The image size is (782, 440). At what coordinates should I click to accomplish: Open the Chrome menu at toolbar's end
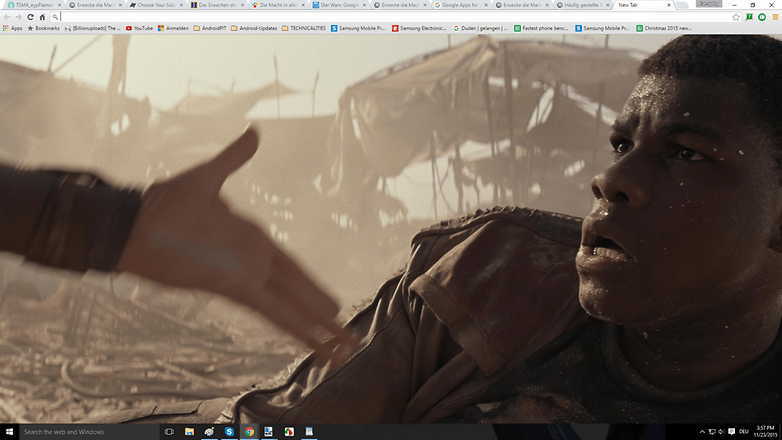[x=776, y=17]
